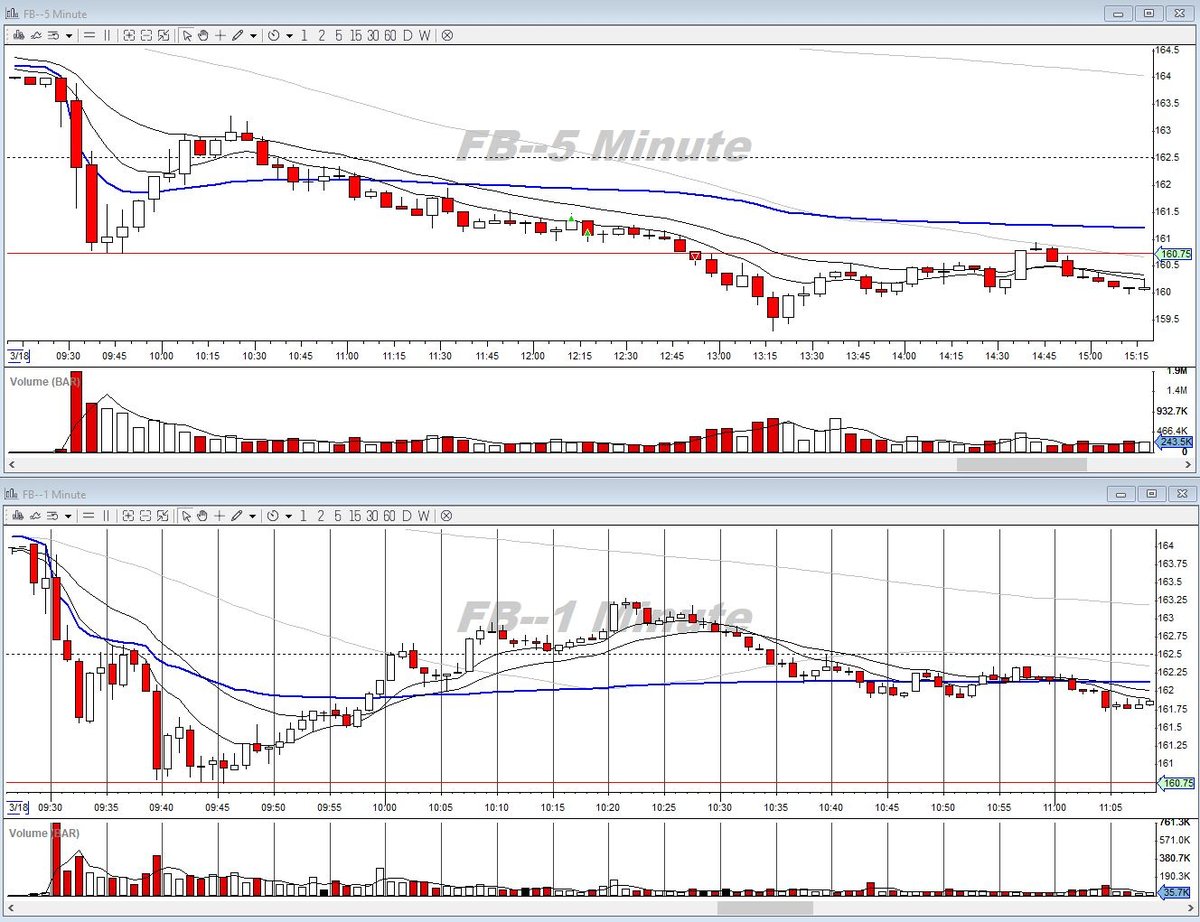Set FB--1 Minute chart to 5 minute interval
Image resolution: width=1200 pixels, height=922 pixels.
click(x=338, y=516)
